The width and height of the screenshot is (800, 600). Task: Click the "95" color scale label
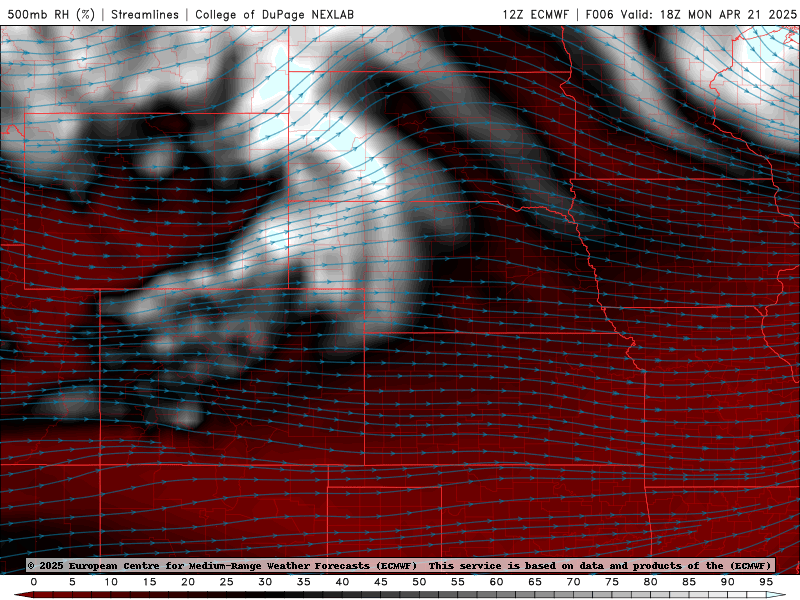[766, 582]
